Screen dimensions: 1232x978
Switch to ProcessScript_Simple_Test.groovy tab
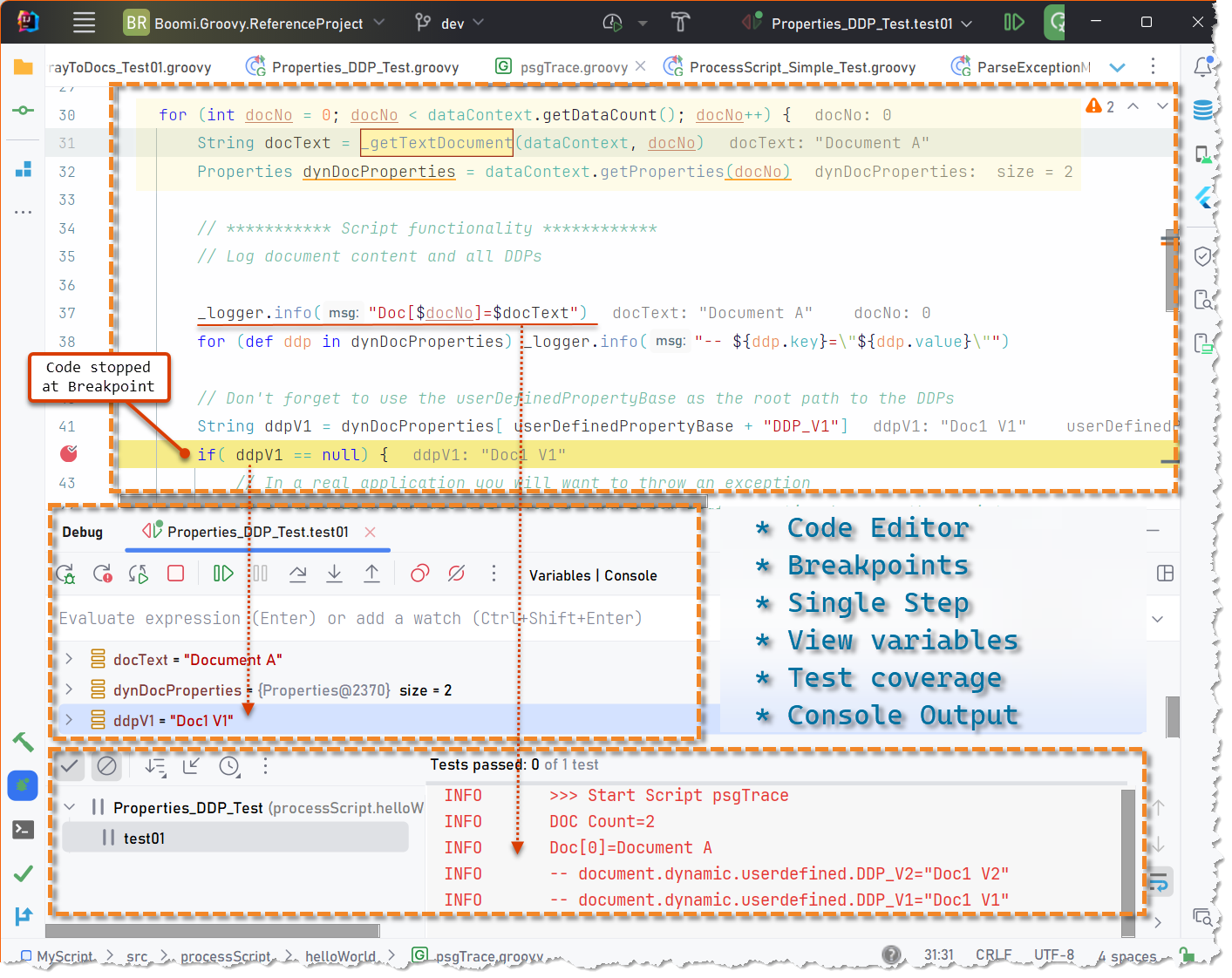coord(790,67)
